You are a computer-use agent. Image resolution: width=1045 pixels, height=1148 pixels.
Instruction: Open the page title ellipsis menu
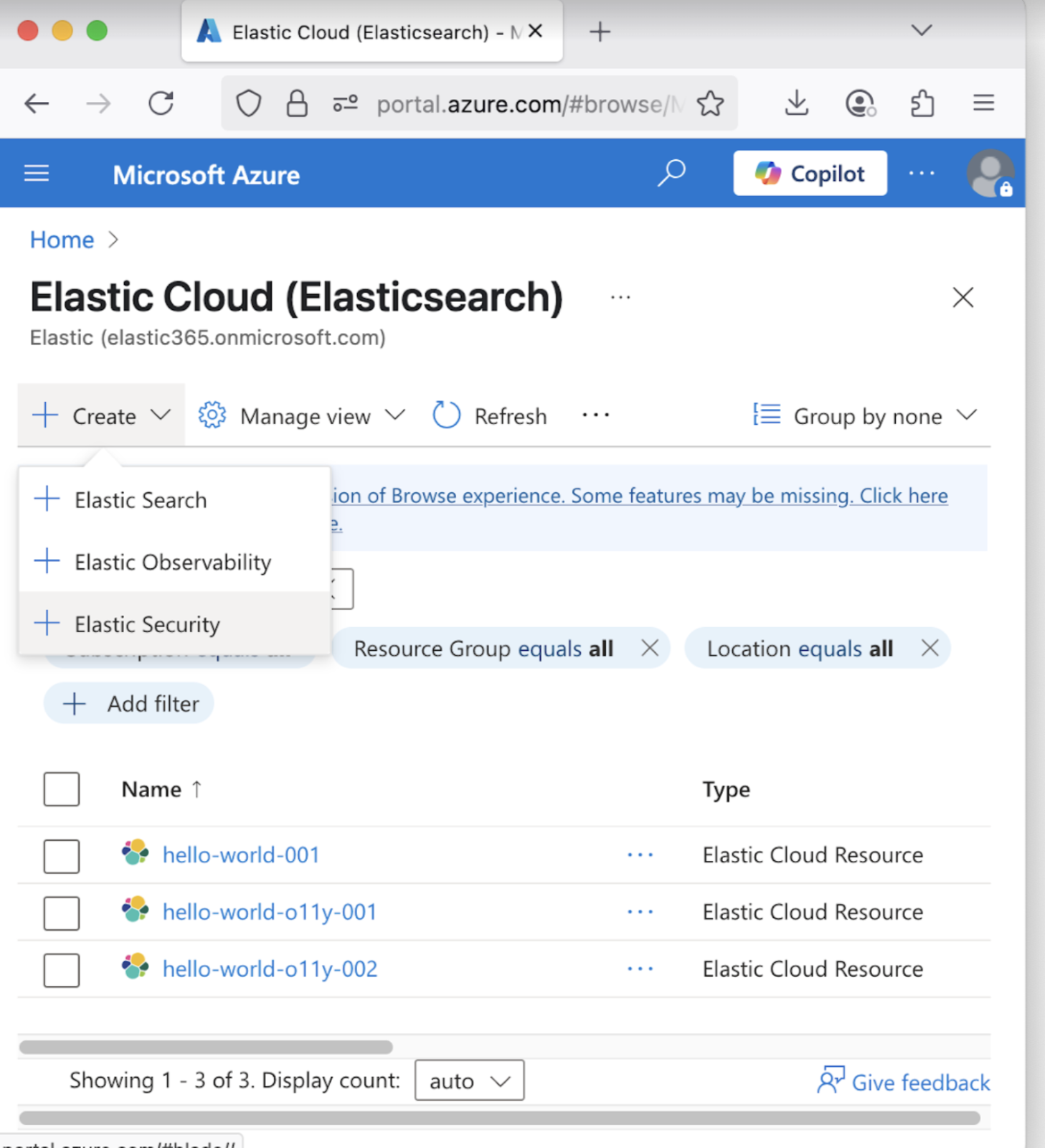pyautogui.click(x=620, y=297)
